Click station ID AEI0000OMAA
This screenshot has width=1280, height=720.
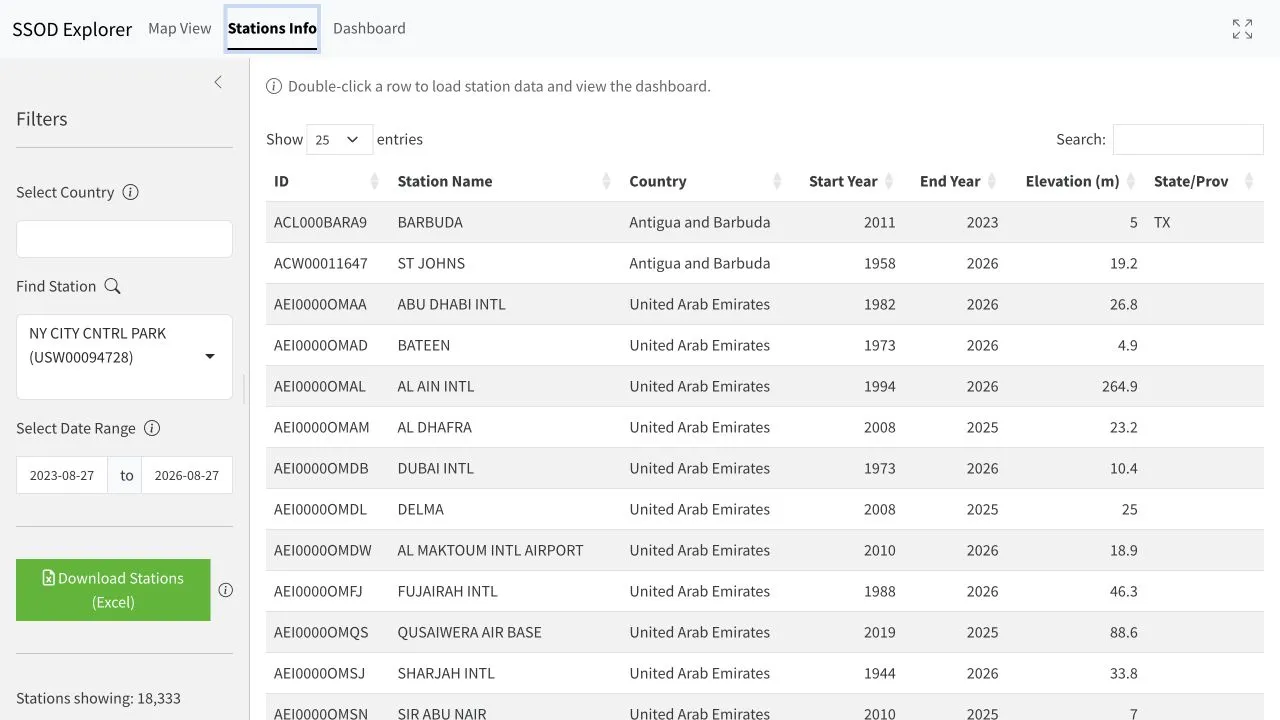[x=320, y=304]
